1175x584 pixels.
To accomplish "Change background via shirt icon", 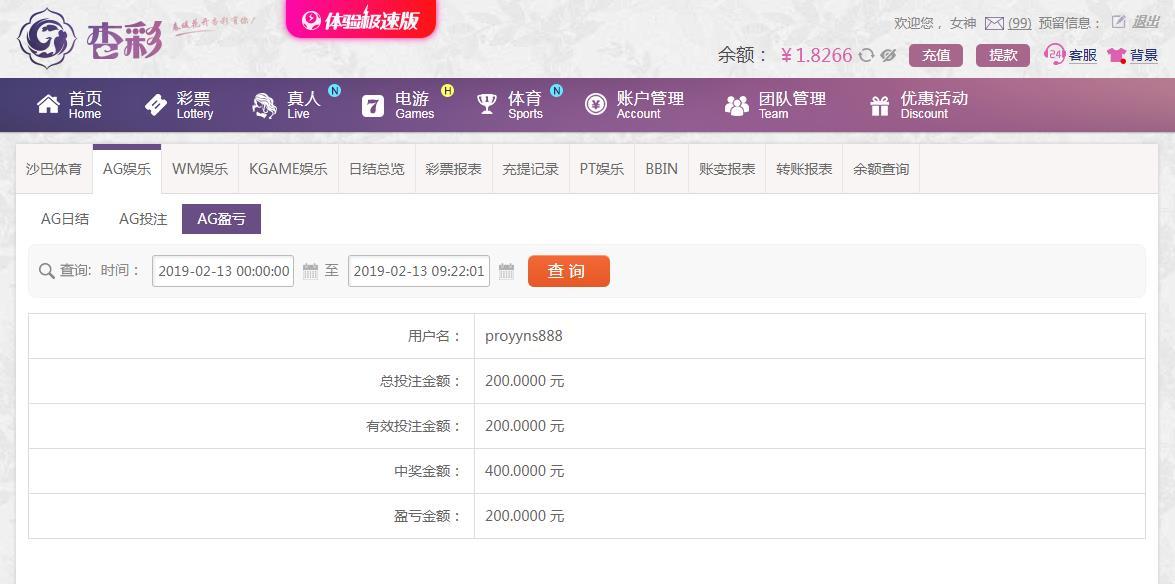I will [1117, 55].
